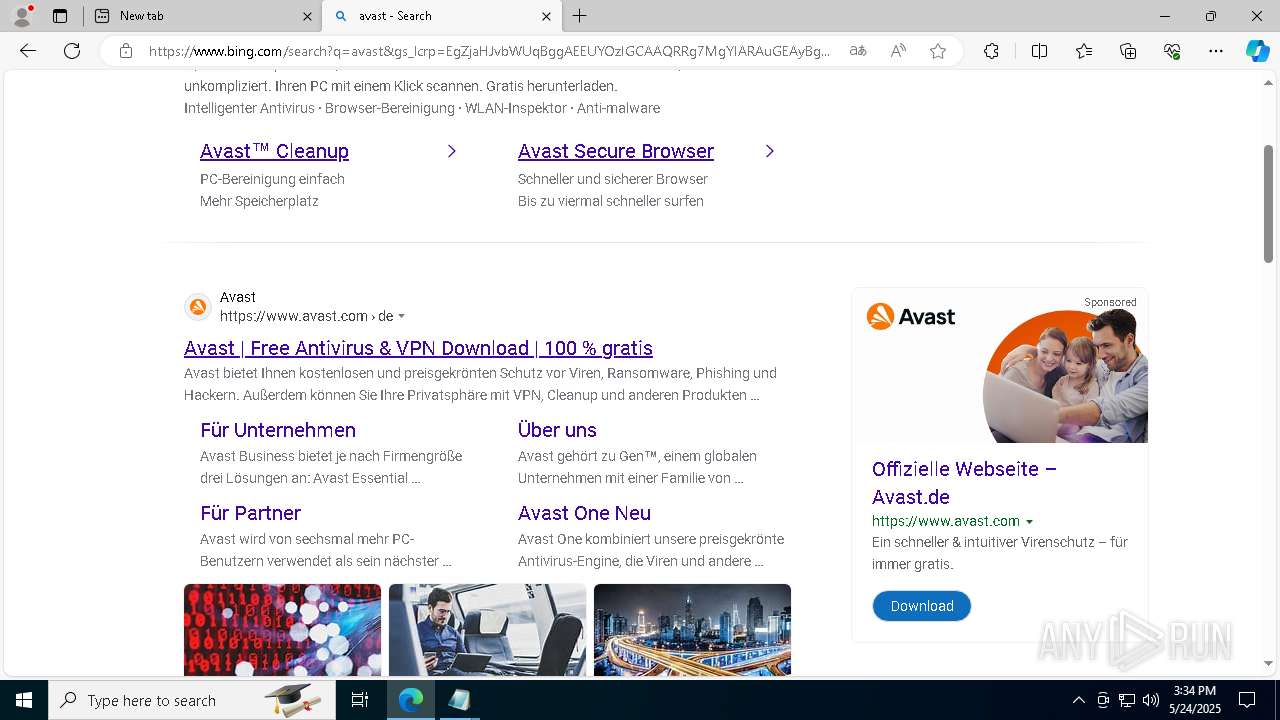Open network tray icon
This screenshot has height=720, width=1280.
(x=1127, y=700)
